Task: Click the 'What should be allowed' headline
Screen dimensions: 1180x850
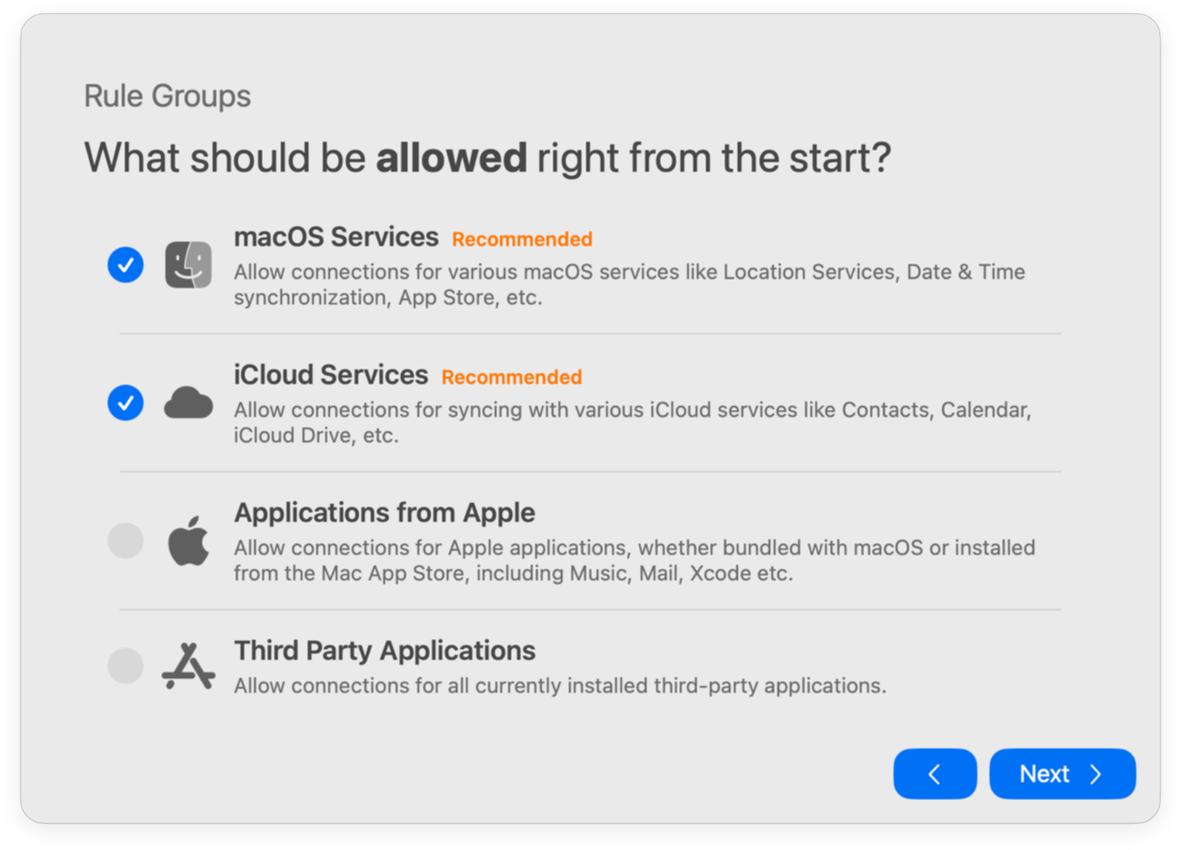Action: click(x=488, y=158)
